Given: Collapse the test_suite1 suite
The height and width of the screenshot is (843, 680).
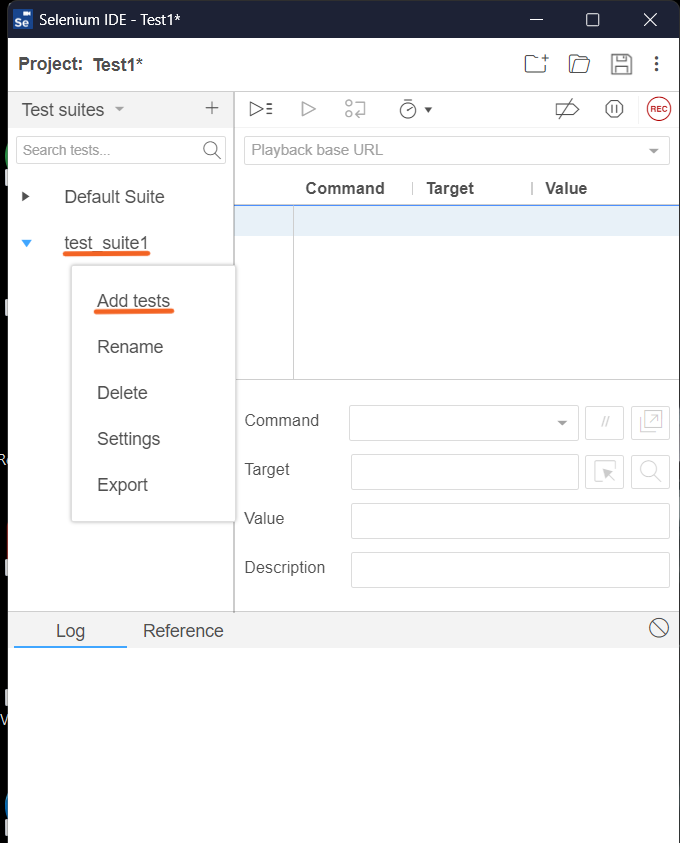Looking at the screenshot, I should pyautogui.click(x=27, y=243).
